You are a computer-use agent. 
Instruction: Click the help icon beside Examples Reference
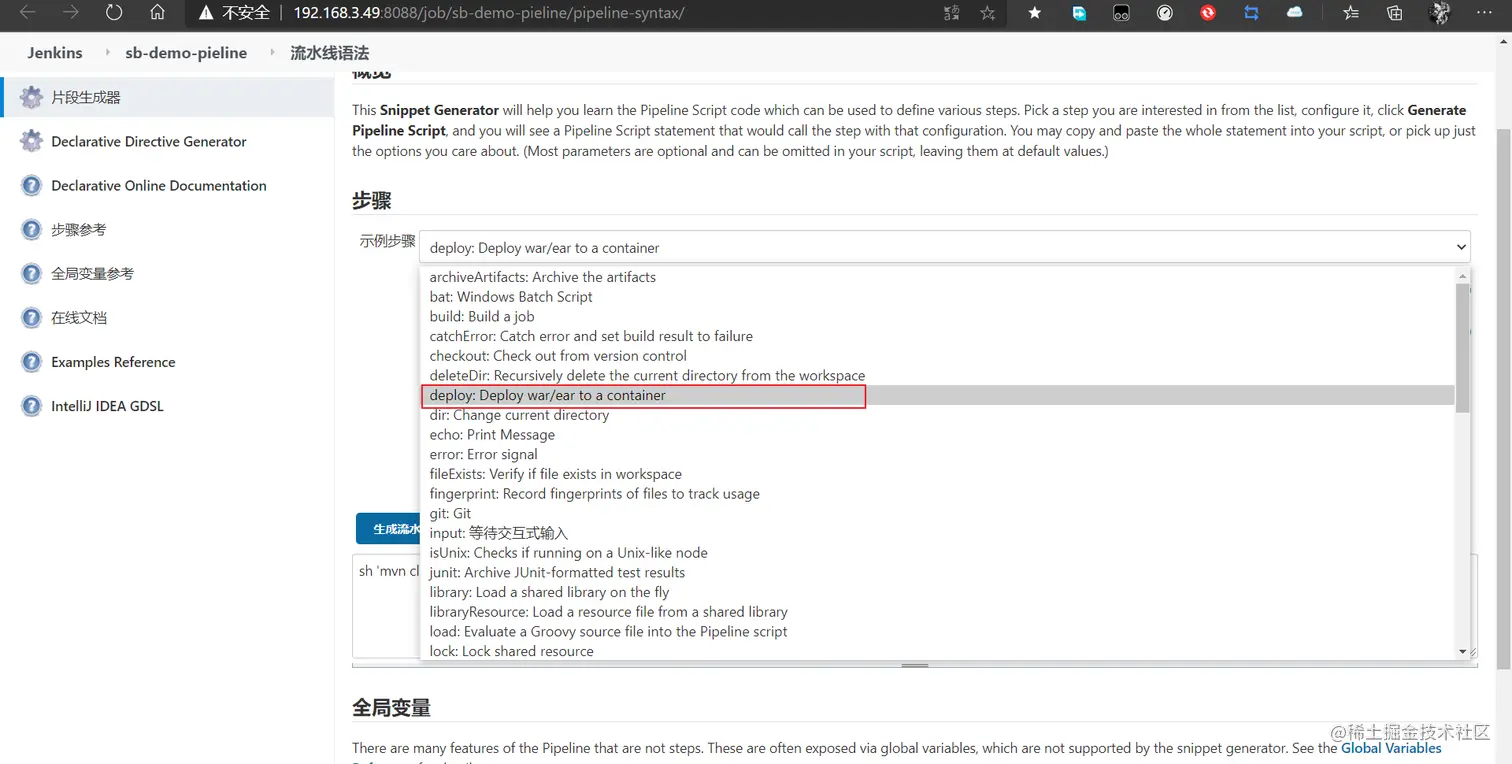point(32,362)
